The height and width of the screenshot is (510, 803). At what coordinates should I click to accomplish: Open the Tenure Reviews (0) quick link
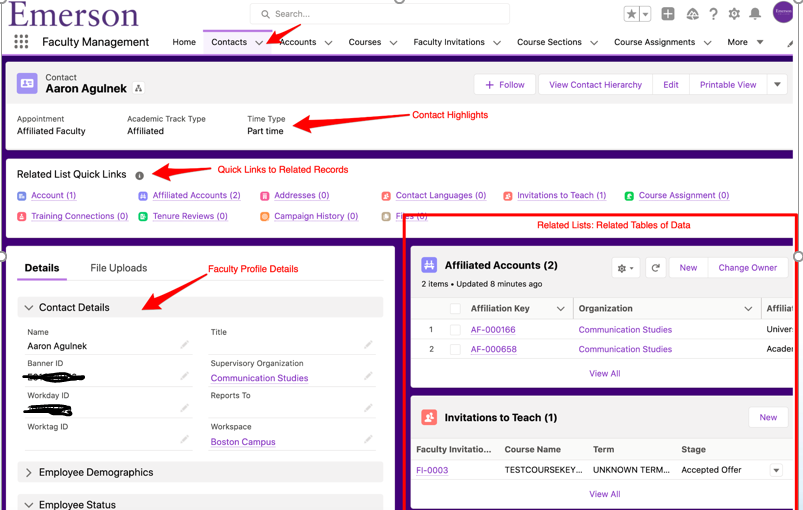pos(190,216)
